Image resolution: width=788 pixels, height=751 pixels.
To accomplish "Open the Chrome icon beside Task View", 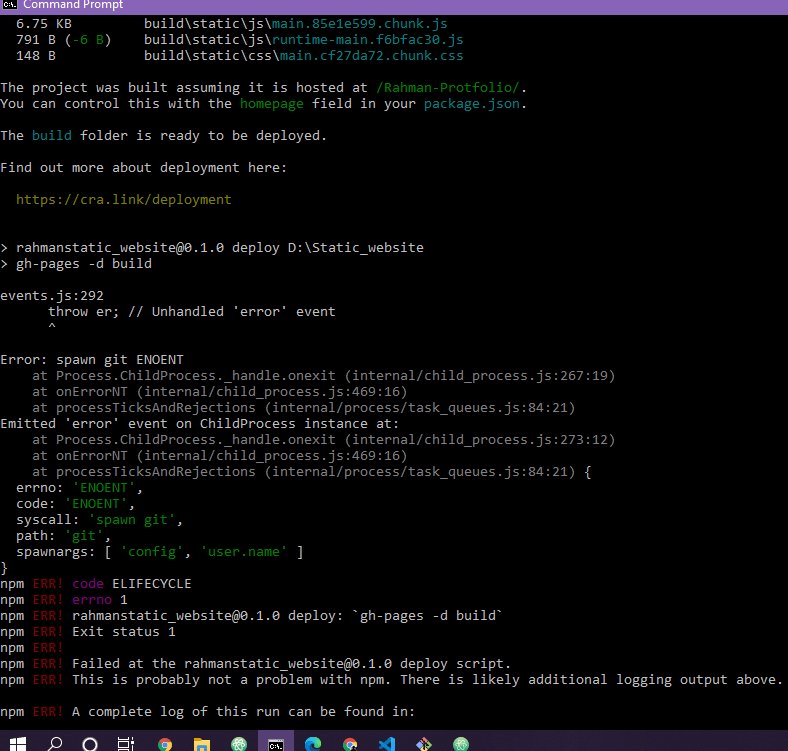I will pyautogui.click(x=165, y=744).
